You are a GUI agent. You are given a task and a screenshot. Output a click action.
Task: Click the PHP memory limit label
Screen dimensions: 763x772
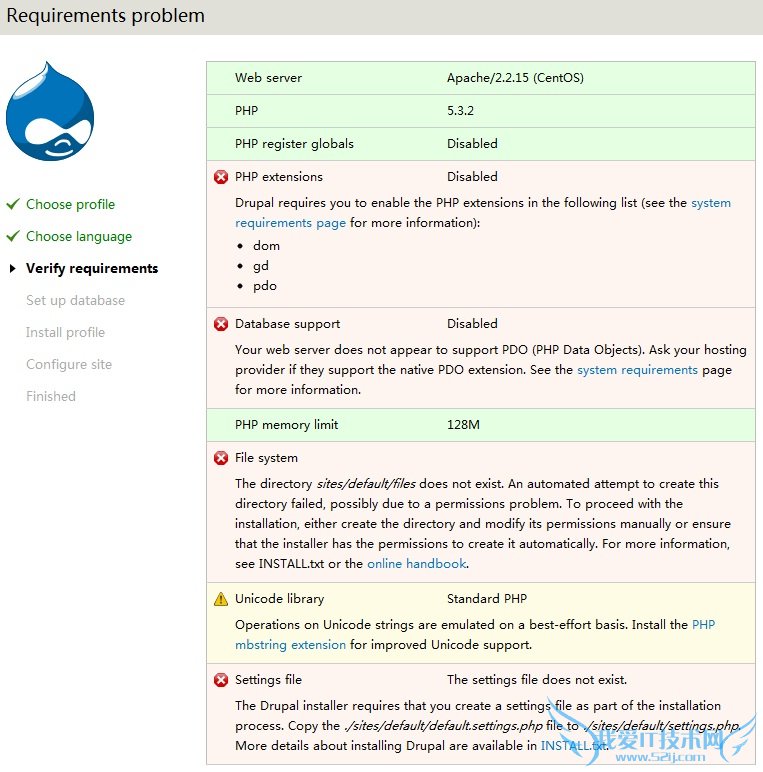tap(286, 425)
